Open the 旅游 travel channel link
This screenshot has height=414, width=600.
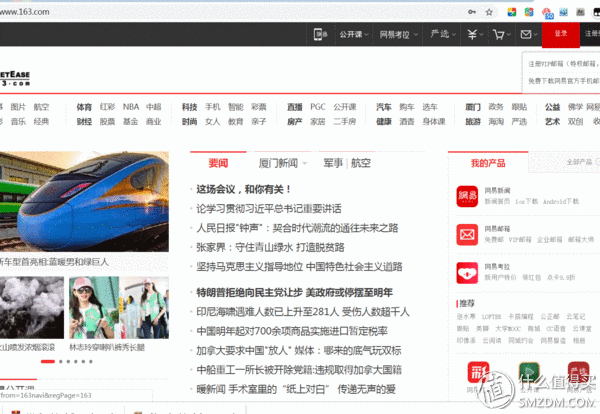coord(473,122)
